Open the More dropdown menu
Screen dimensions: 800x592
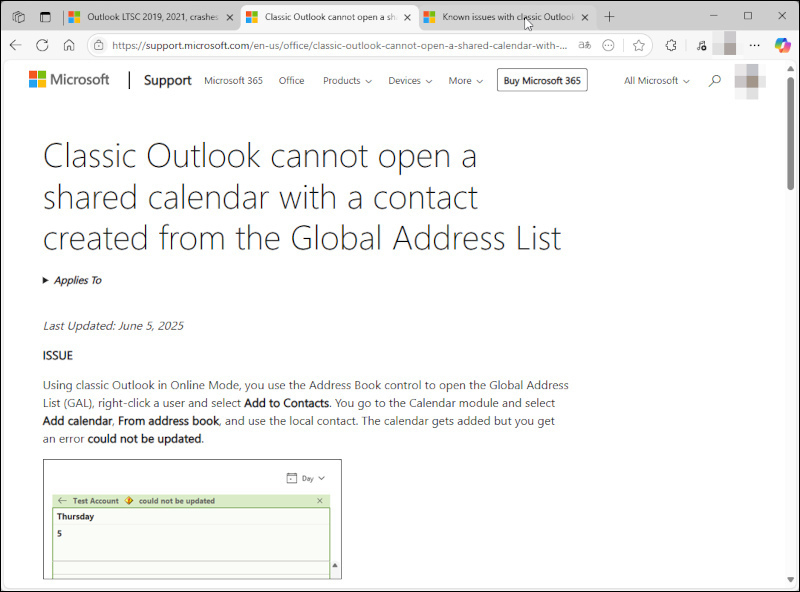[x=465, y=81]
